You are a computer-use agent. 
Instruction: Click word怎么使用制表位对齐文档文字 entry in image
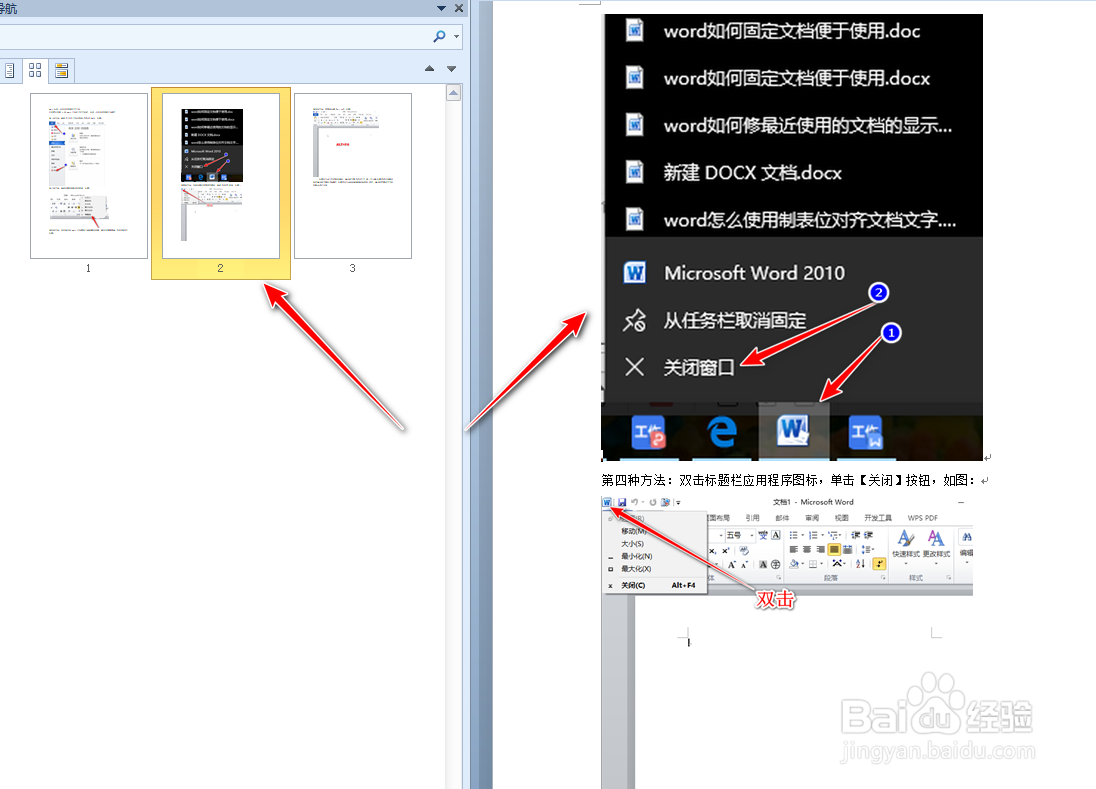[x=809, y=220]
